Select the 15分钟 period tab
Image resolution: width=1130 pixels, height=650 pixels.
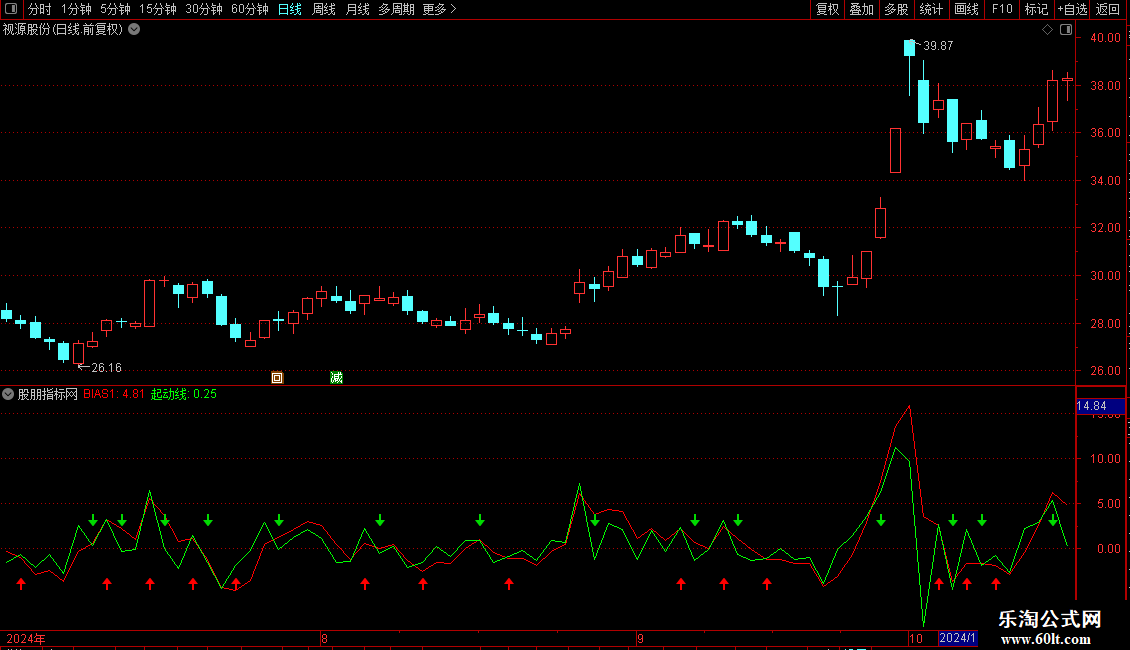click(158, 9)
